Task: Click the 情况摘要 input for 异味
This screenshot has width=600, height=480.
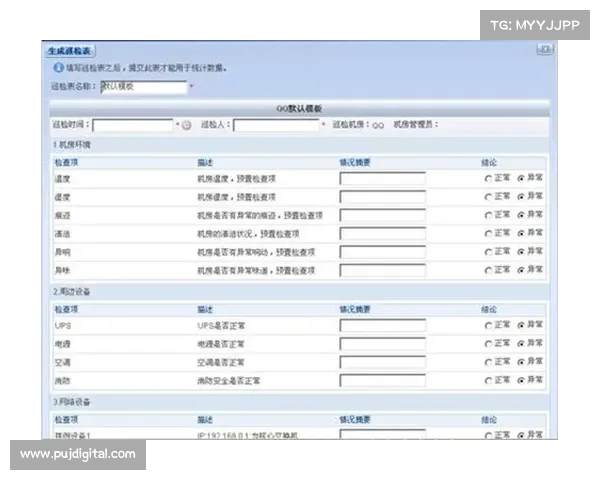Action: pos(383,270)
